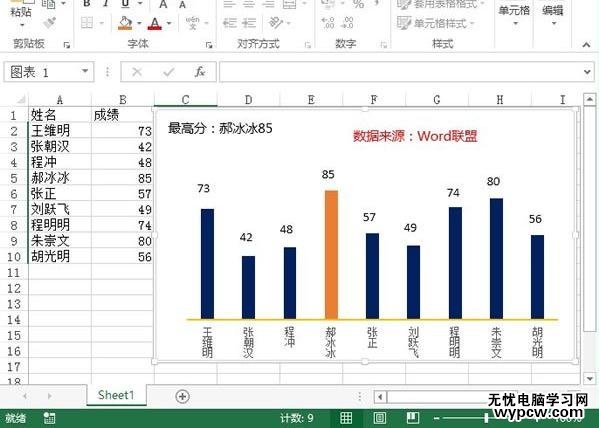
Task: Select column A header
Action: (60, 100)
